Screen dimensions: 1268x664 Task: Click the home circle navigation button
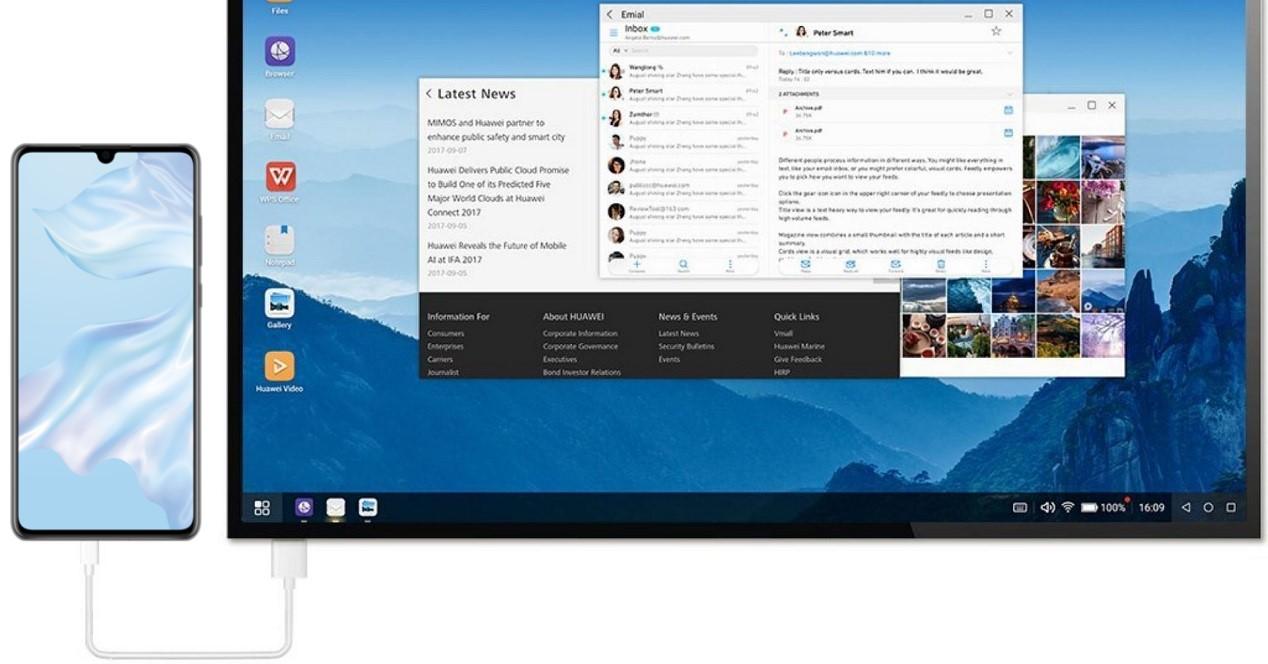coord(1208,508)
